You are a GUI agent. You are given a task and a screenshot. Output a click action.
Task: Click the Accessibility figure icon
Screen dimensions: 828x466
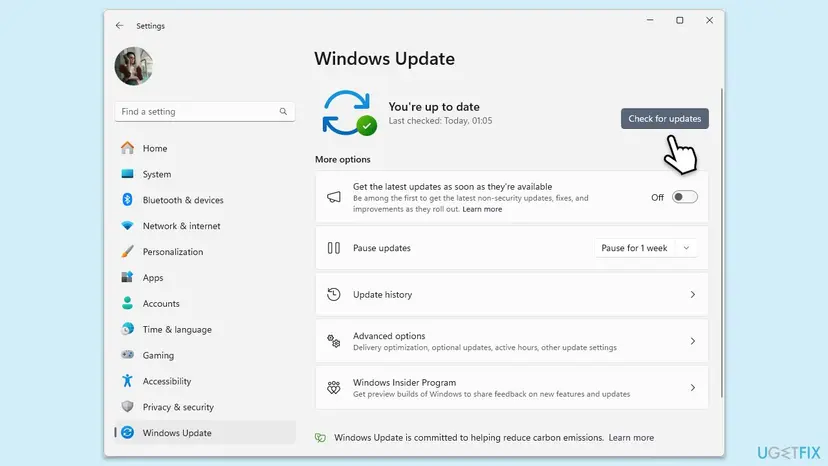127,381
